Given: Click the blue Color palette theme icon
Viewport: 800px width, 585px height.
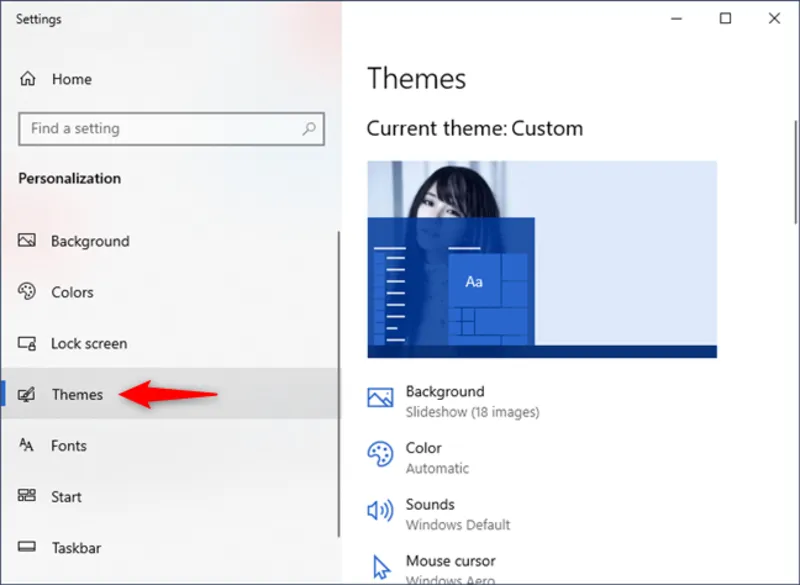Looking at the screenshot, I should 380,454.
